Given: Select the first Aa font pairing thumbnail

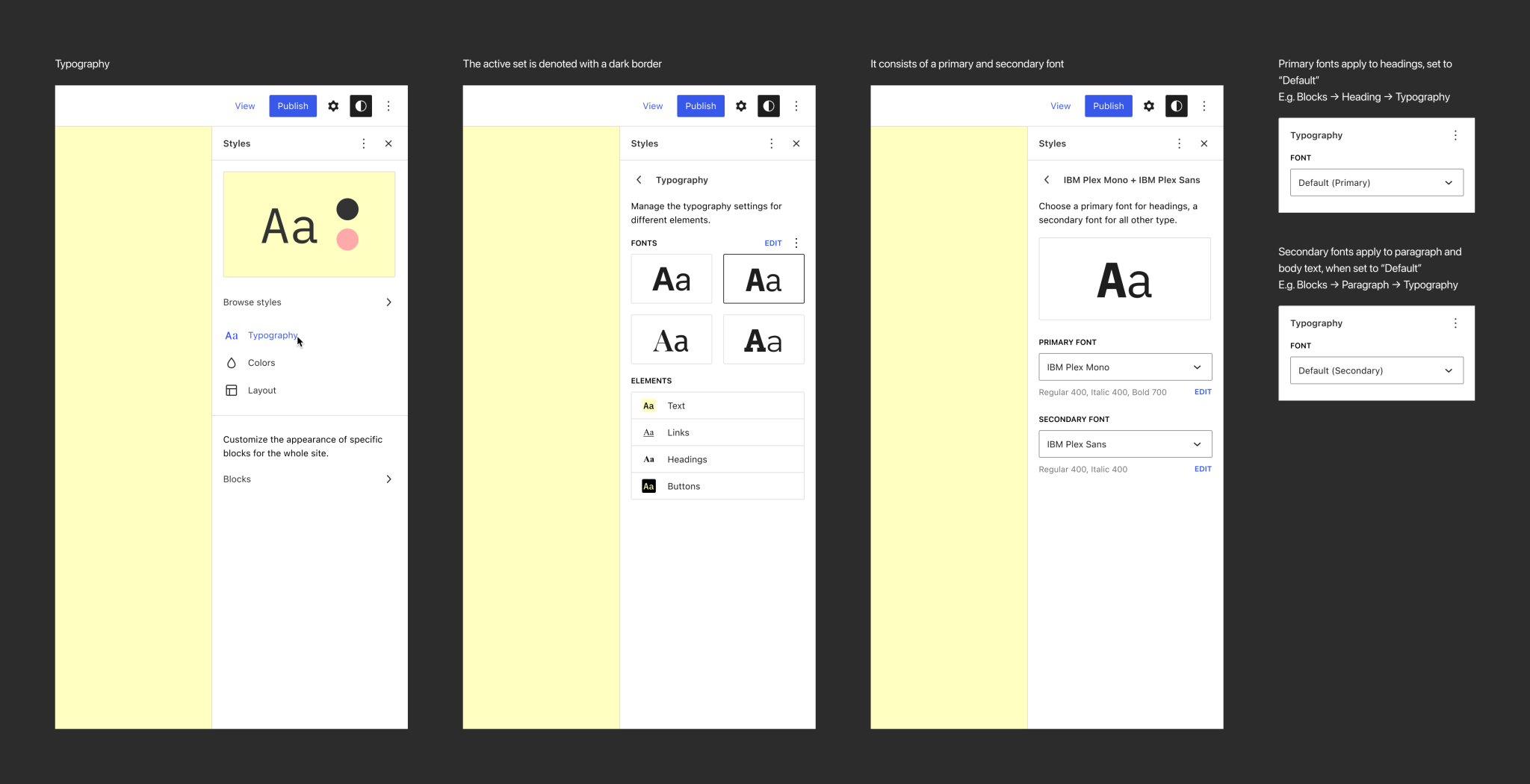Looking at the screenshot, I should pyautogui.click(x=671, y=279).
